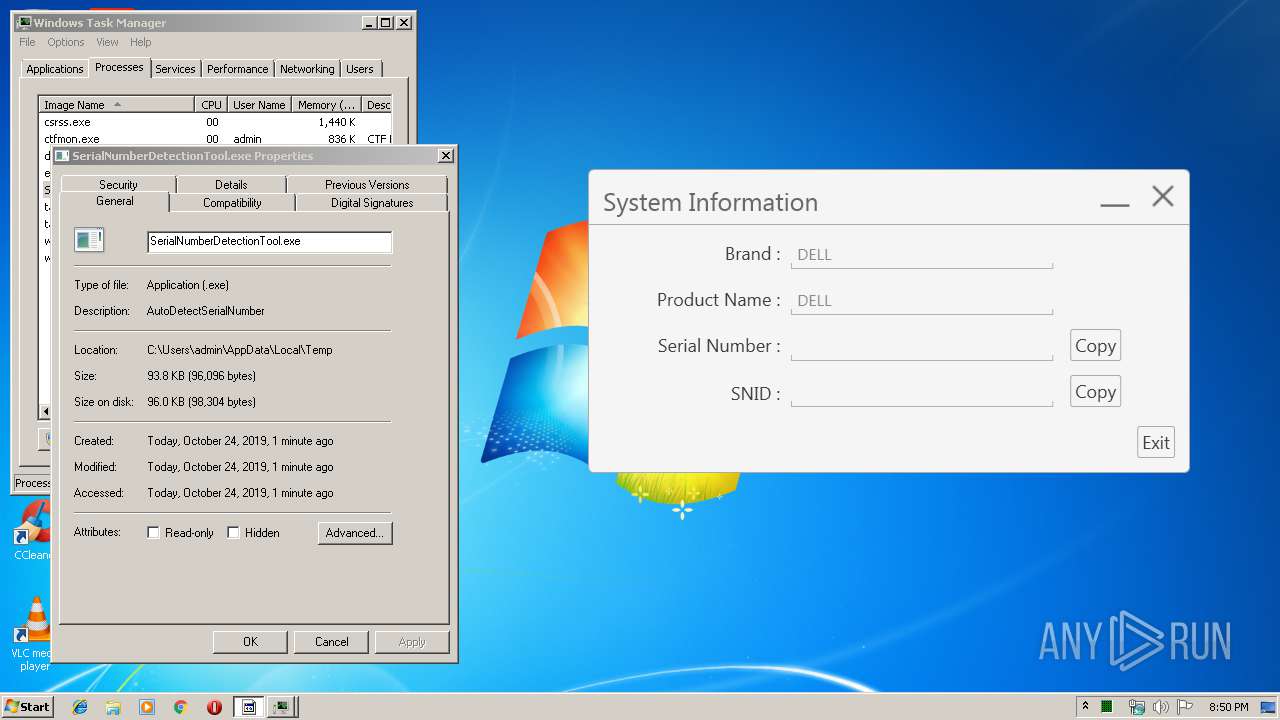Open the volume speaker tray icon
This screenshot has width=1280, height=720.
coord(1160,707)
